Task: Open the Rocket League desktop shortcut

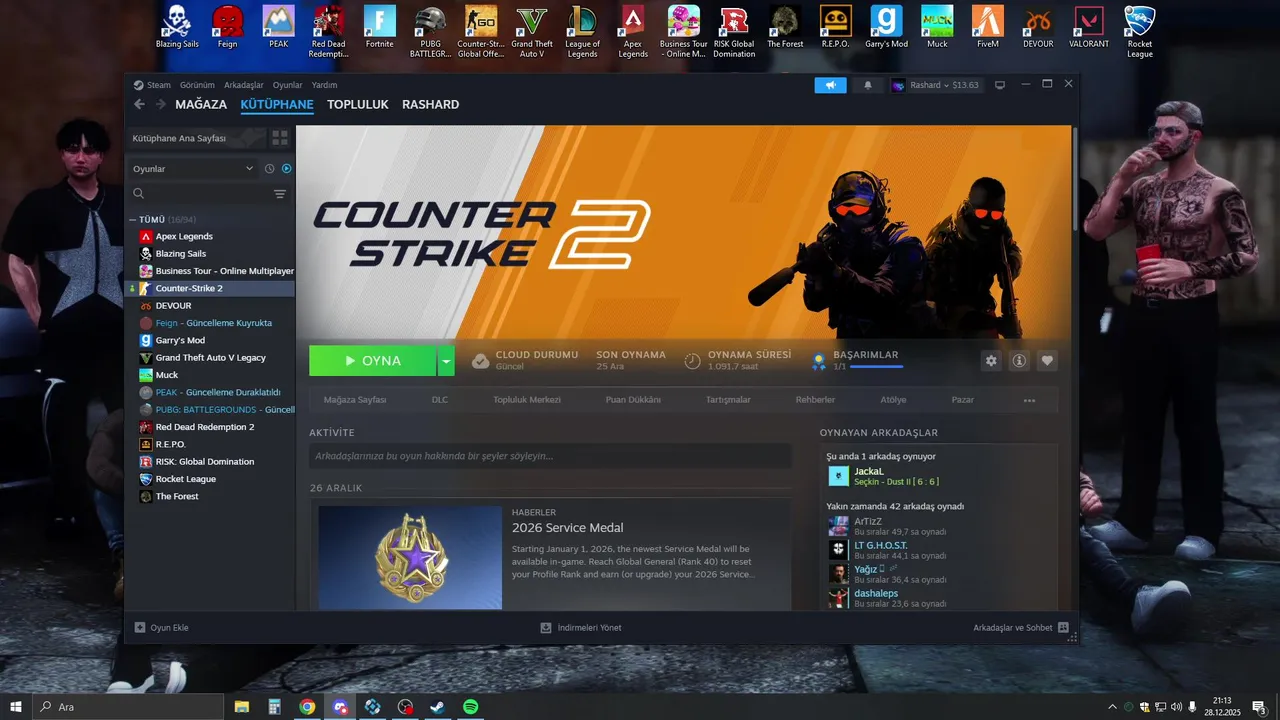Action: (1139, 32)
